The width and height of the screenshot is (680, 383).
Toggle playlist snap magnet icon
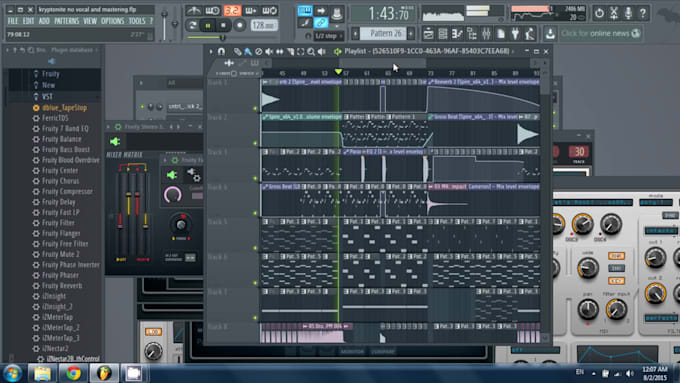point(221,52)
